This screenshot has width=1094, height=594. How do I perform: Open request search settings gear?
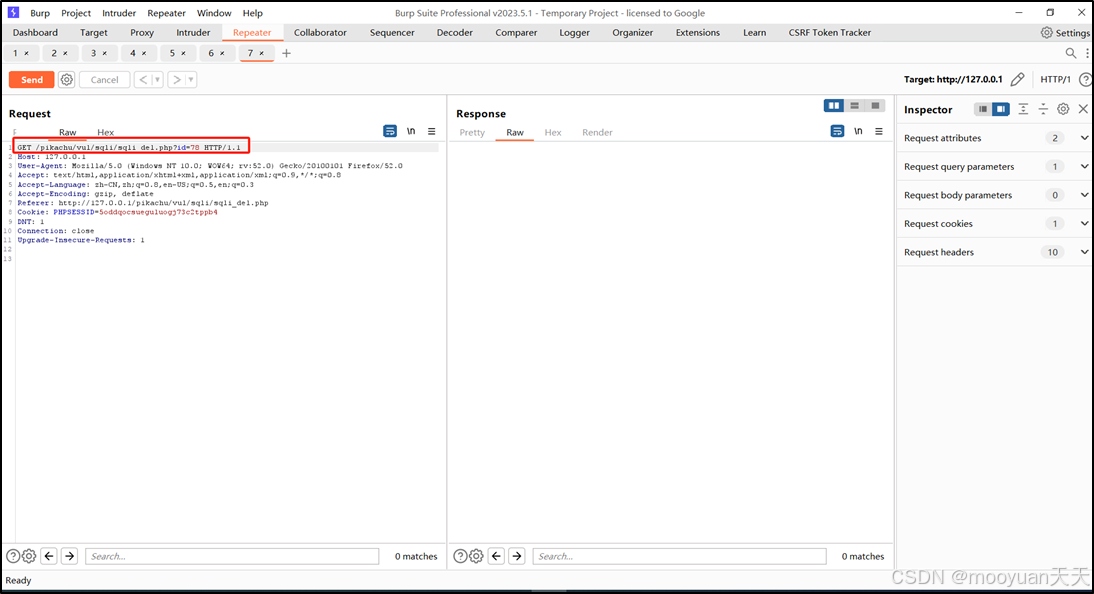coord(29,556)
